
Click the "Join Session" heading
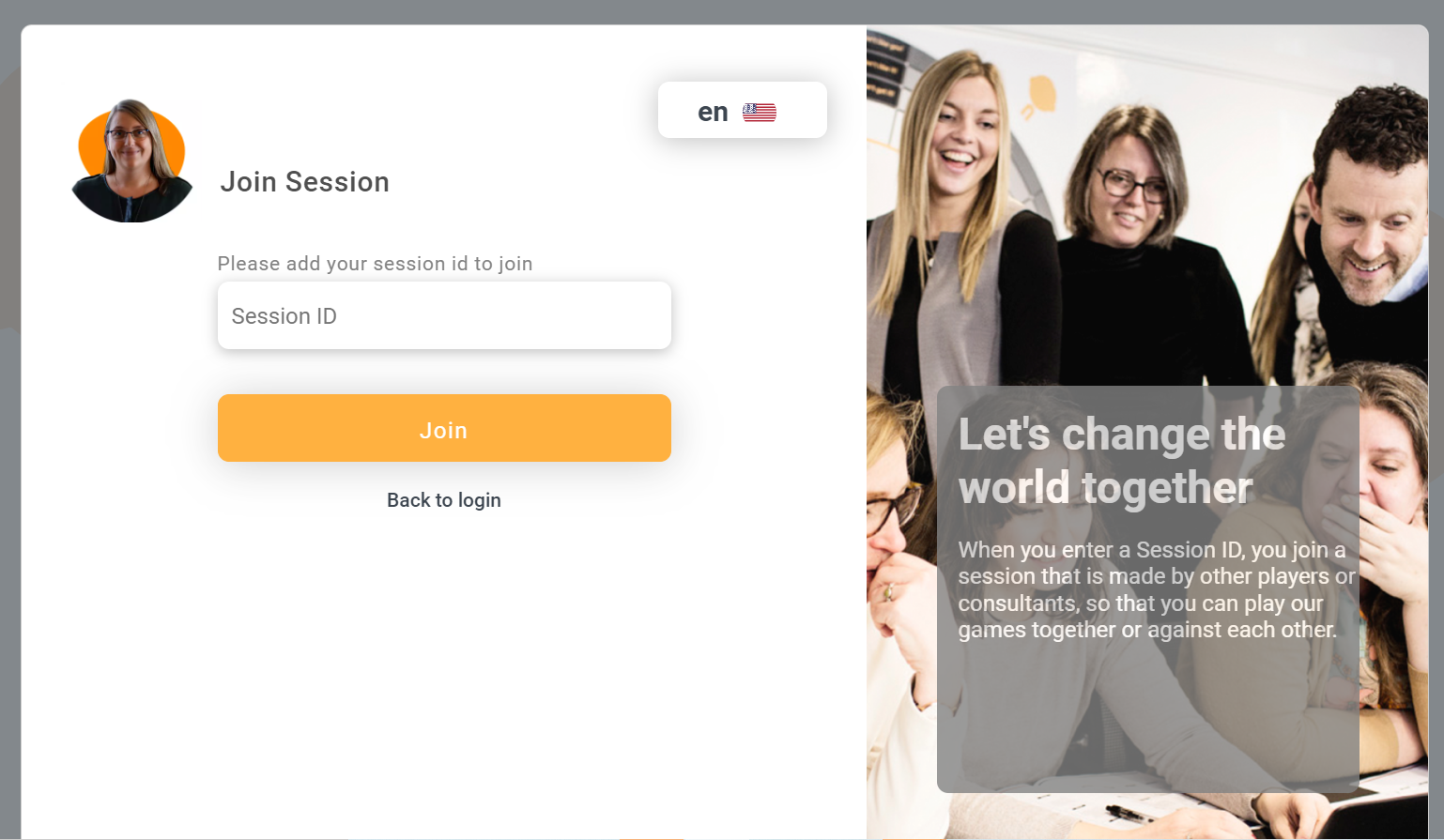(304, 182)
